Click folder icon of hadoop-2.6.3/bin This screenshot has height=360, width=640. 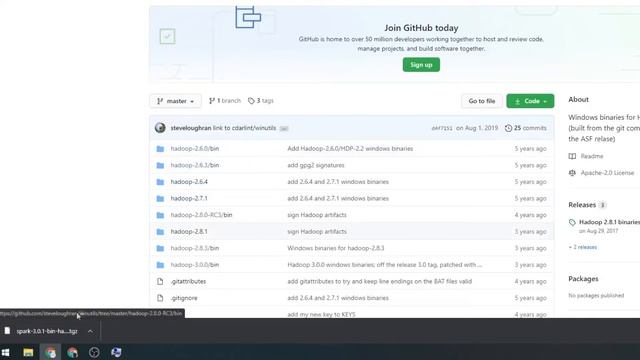click(x=160, y=165)
